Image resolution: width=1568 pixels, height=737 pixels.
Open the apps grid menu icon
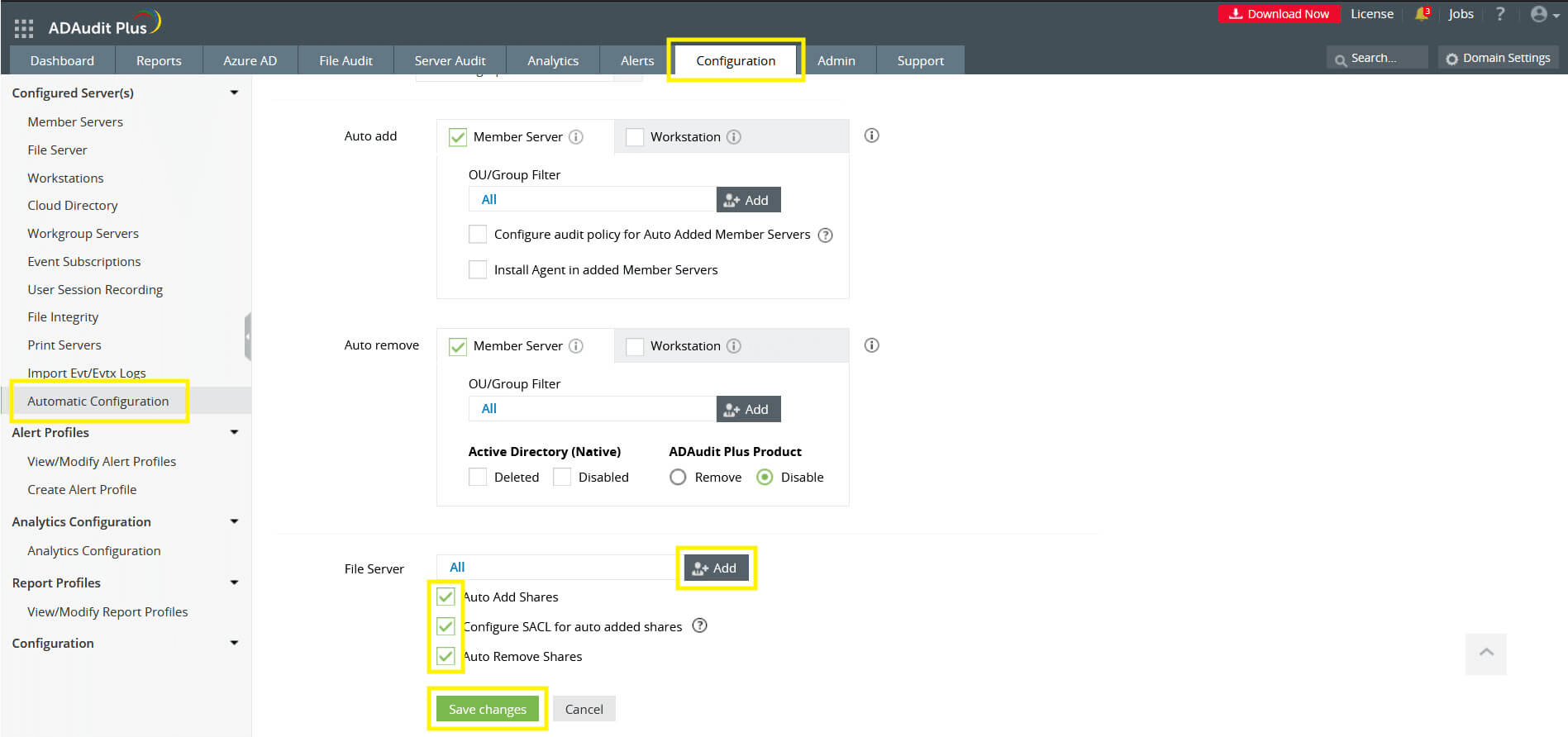pyautogui.click(x=24, y=28)
